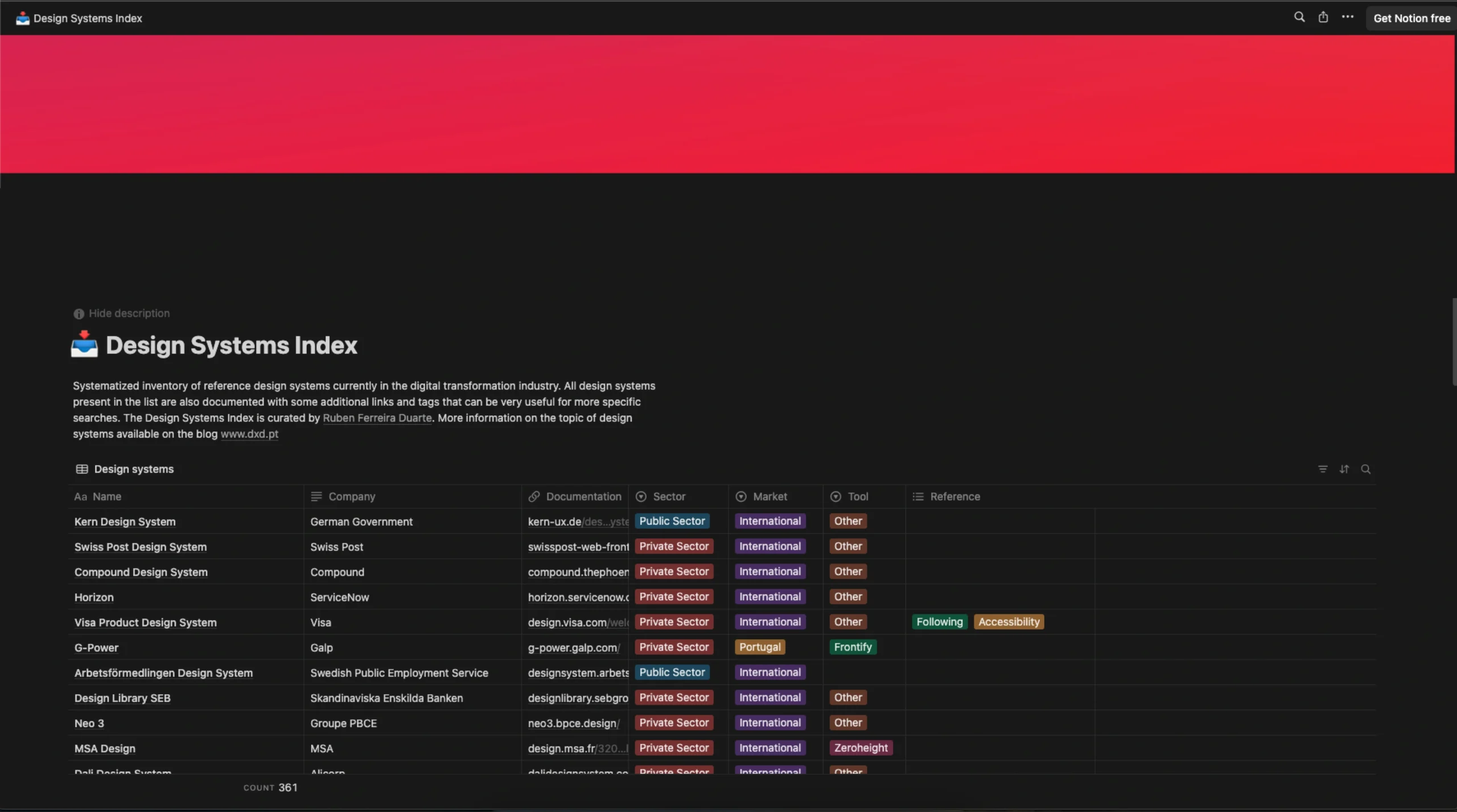Open Documentation column header menu
The width and height of the screenshot is (1457, 812).
575,496
